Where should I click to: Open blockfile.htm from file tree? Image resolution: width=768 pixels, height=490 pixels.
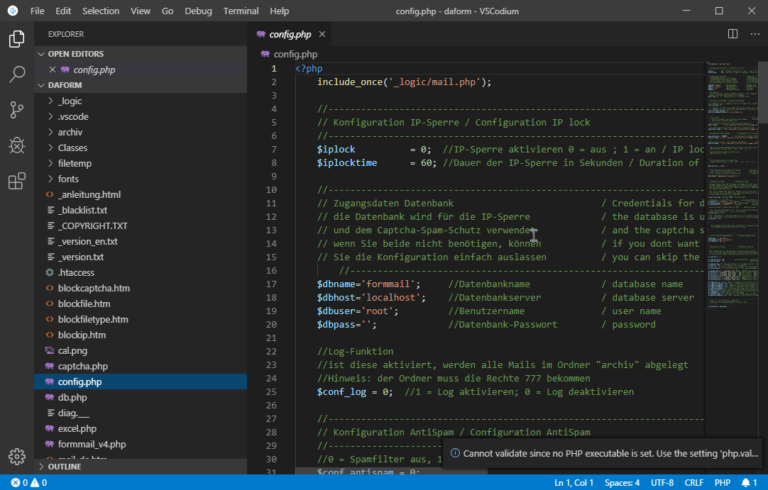click(141, 304)
